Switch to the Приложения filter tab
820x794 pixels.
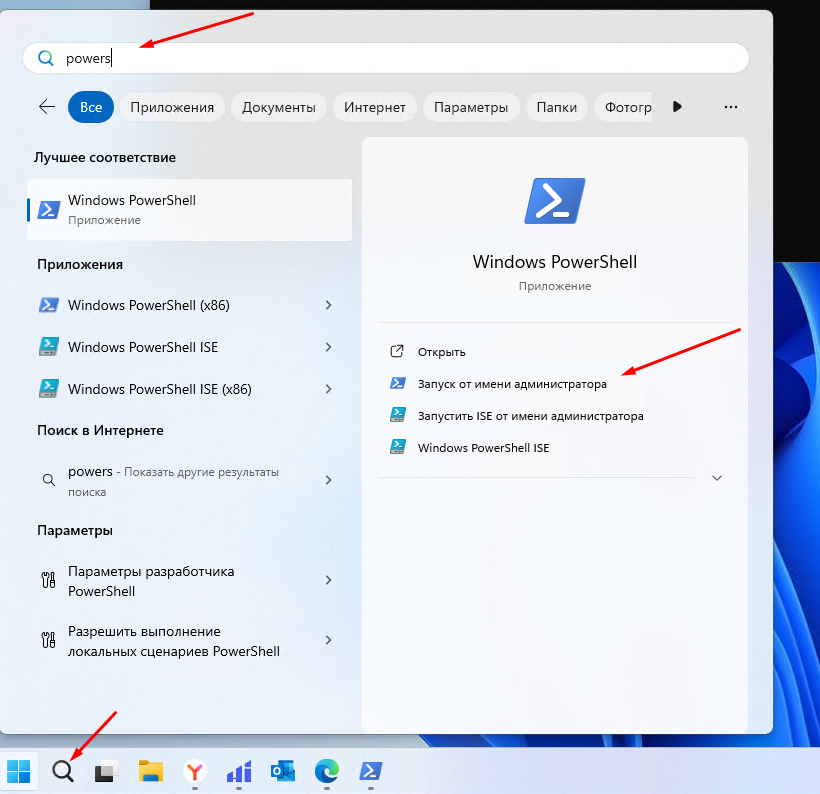pos(172,107)
